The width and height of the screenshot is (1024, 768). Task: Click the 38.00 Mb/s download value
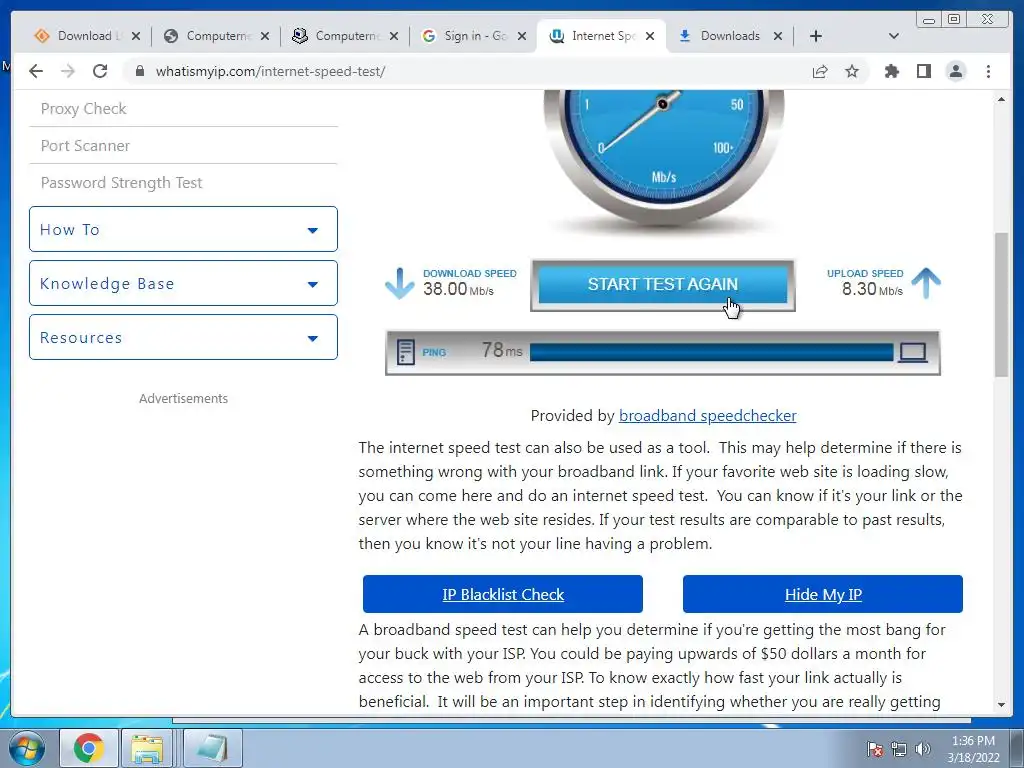coord(458,289)
